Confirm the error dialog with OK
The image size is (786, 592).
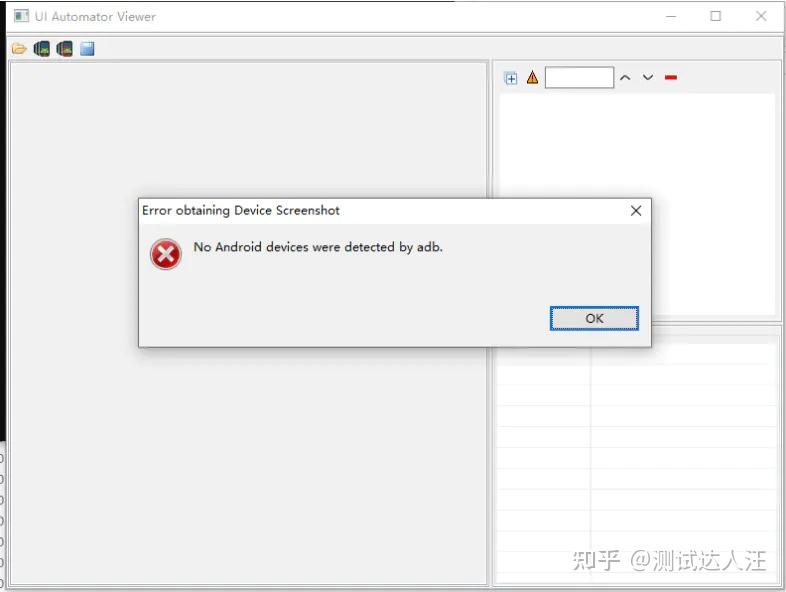[x=594, y=318]
